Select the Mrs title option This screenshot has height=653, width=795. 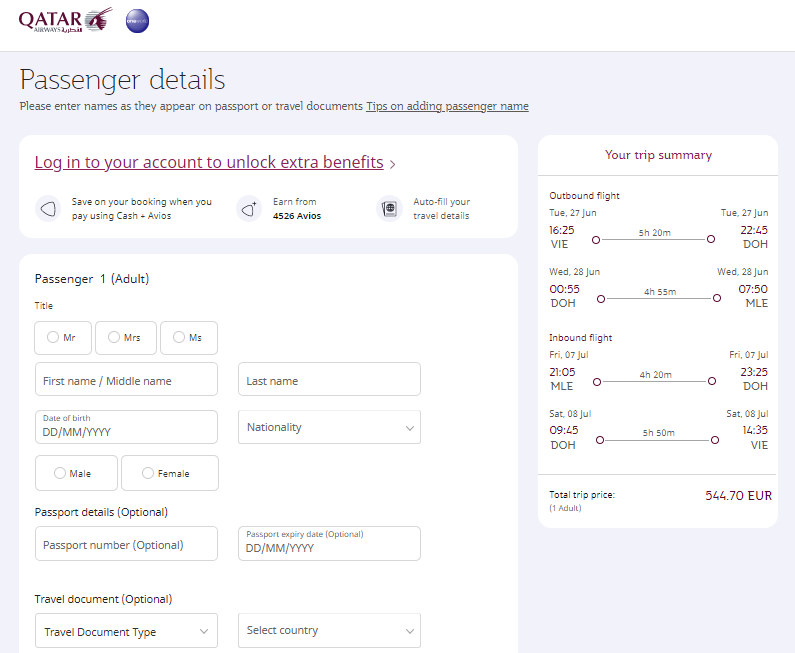(126, 338)
